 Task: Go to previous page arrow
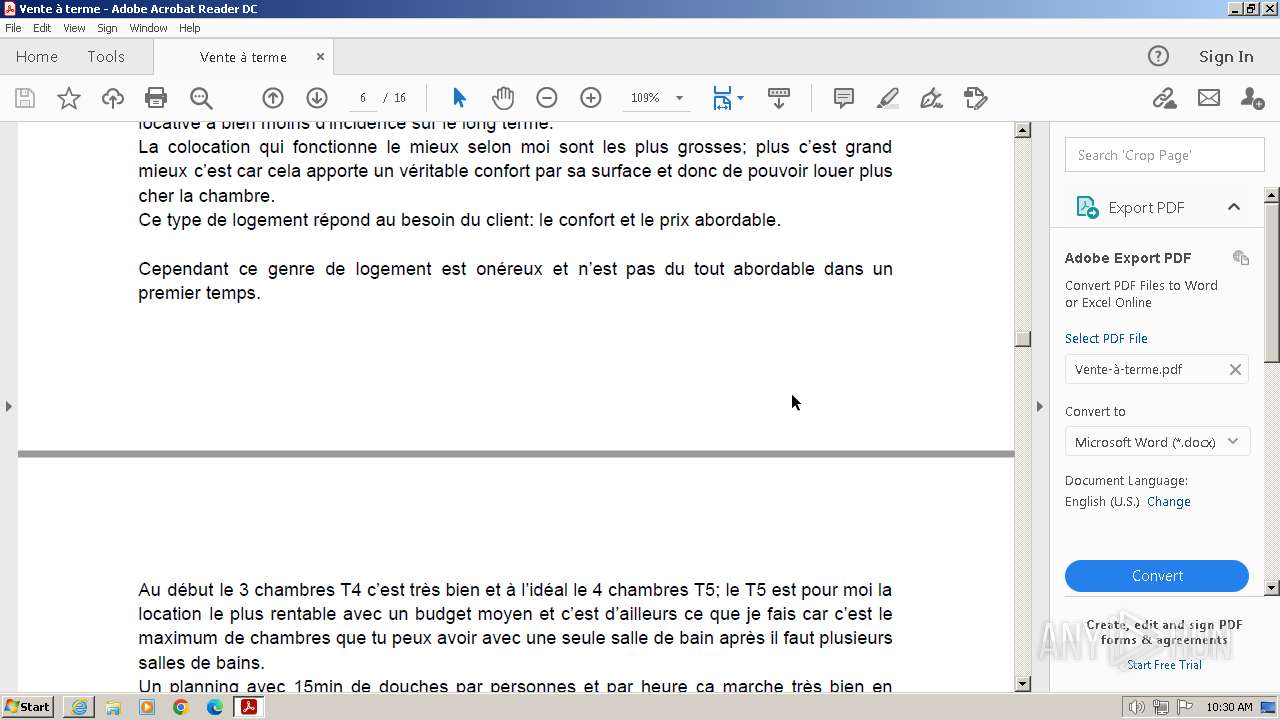point(273,98)
